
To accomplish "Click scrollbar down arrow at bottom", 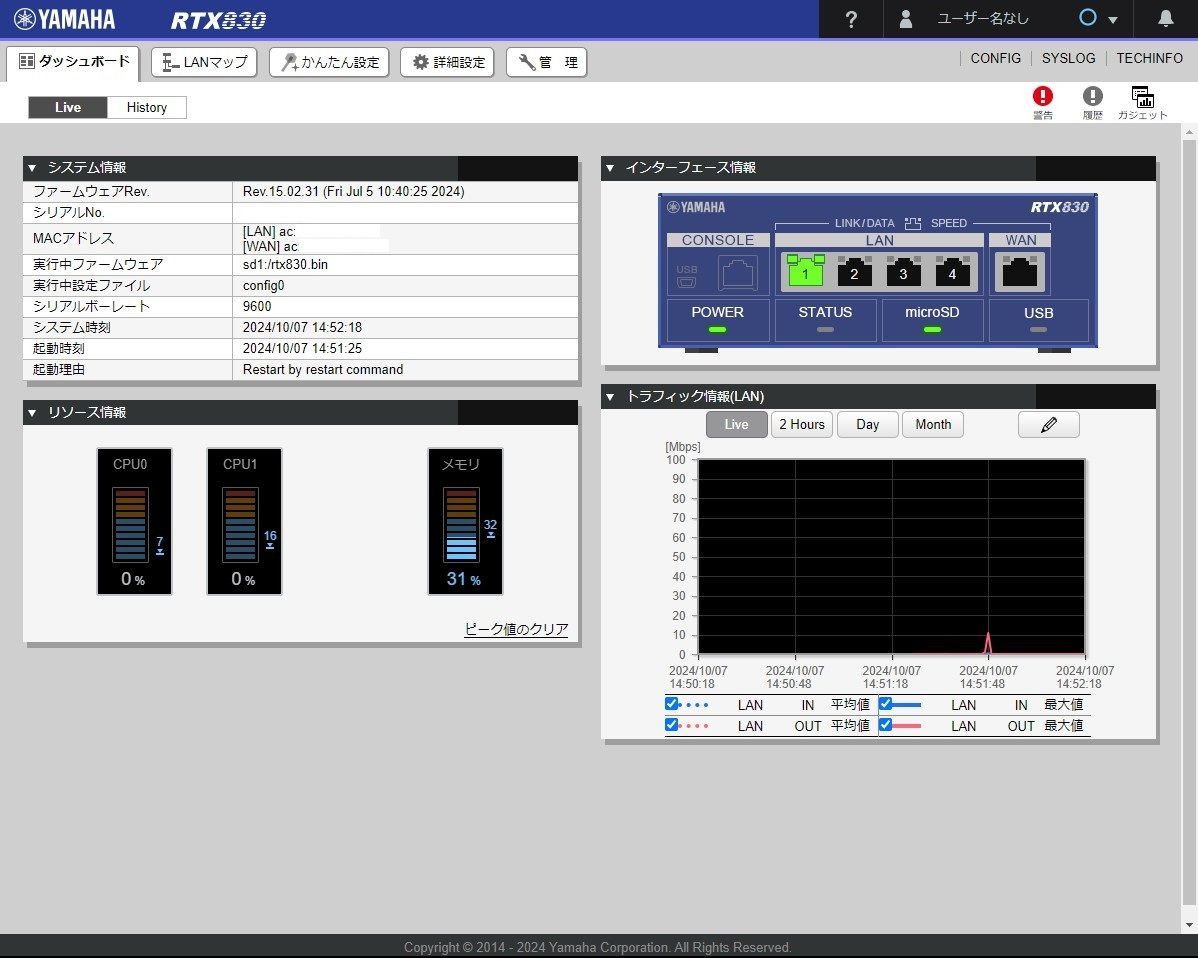I will (1190, 925).
